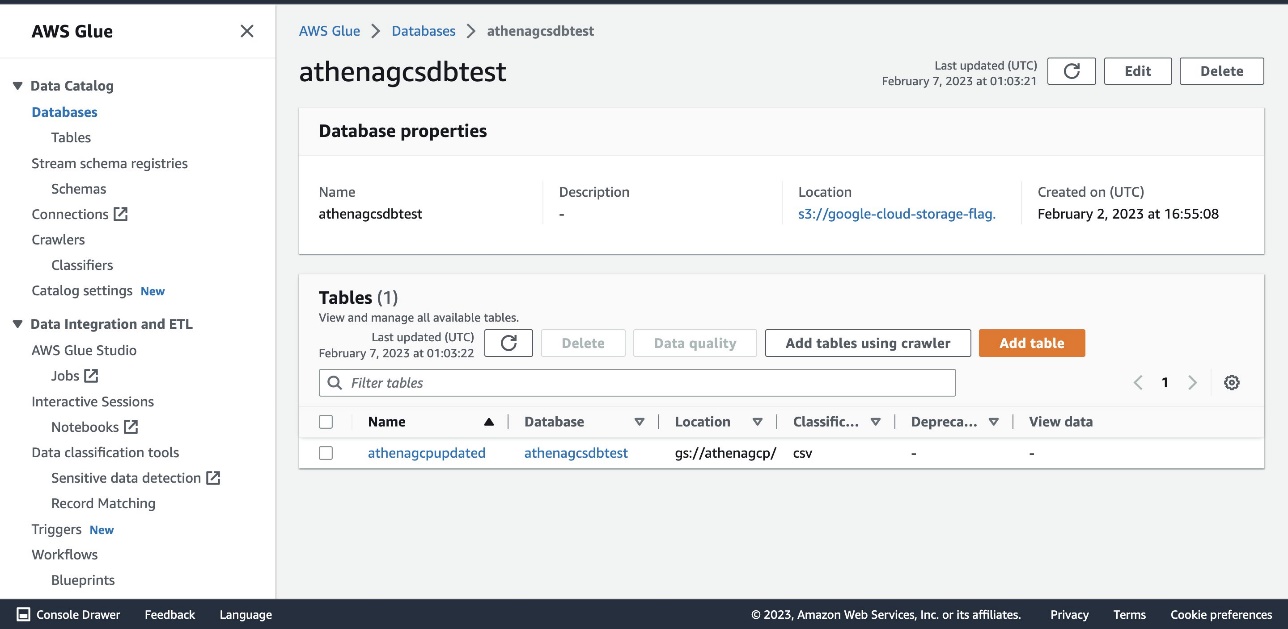
Task: Open Data classification tools
Action: click(x=106, y=452)
